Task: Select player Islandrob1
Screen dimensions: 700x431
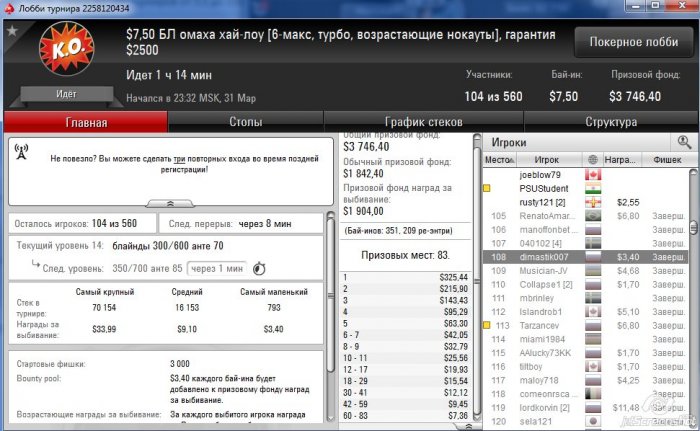Action: 585,312
